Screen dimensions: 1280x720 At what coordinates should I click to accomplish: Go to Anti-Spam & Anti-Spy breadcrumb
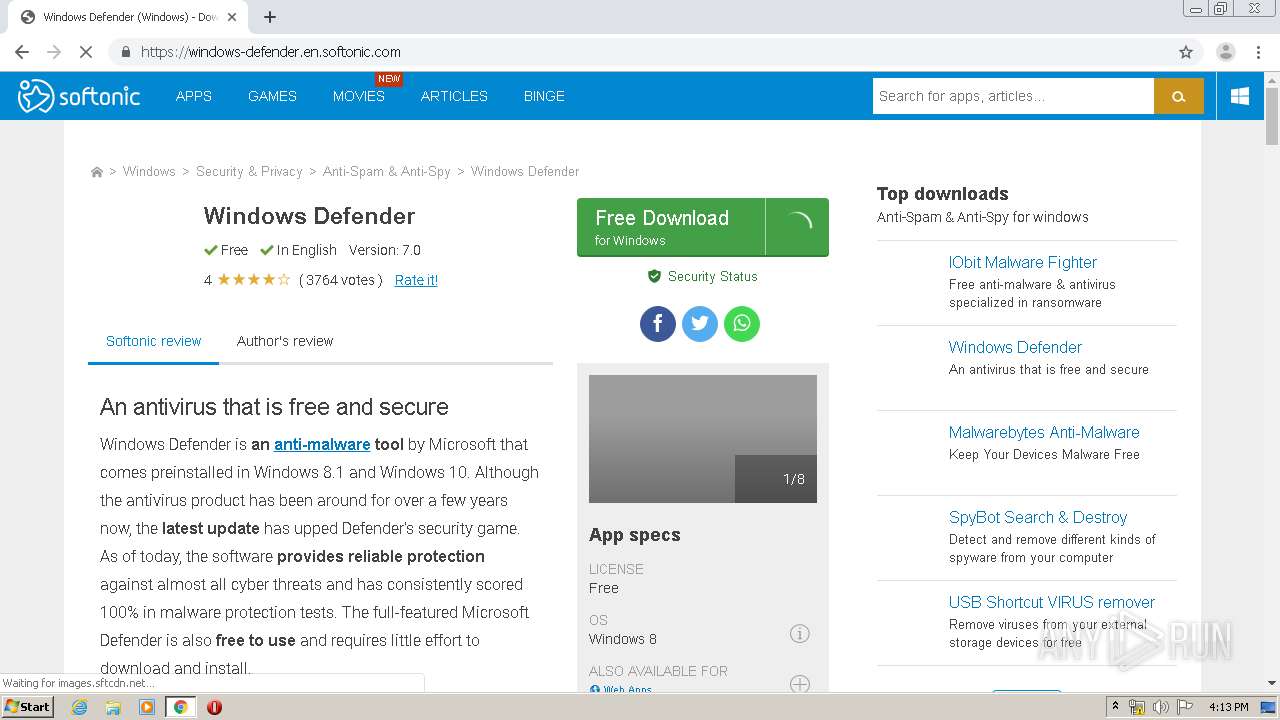click(386, 171)
